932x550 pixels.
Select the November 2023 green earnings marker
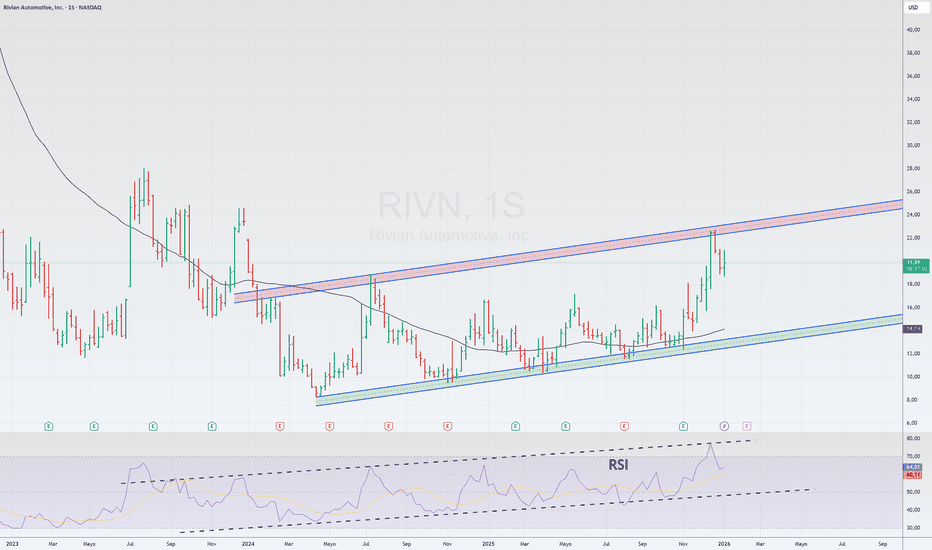pyautogui.click(x=212, y=426)
